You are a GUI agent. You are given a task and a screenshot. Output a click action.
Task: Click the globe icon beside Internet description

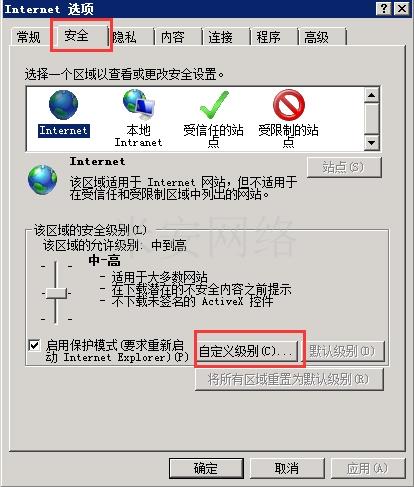(42, 179)
